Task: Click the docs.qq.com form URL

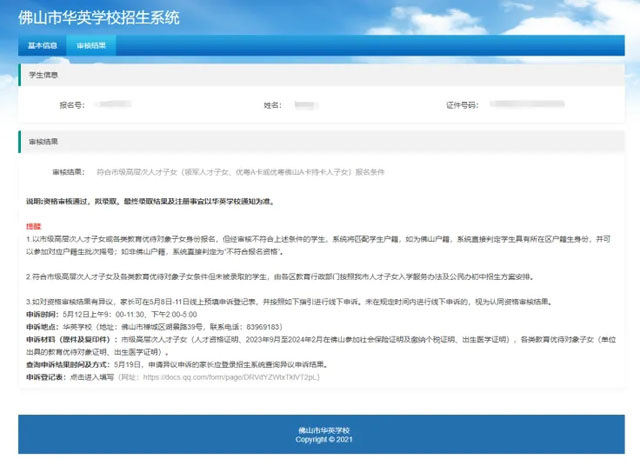Action: (232, 378)
